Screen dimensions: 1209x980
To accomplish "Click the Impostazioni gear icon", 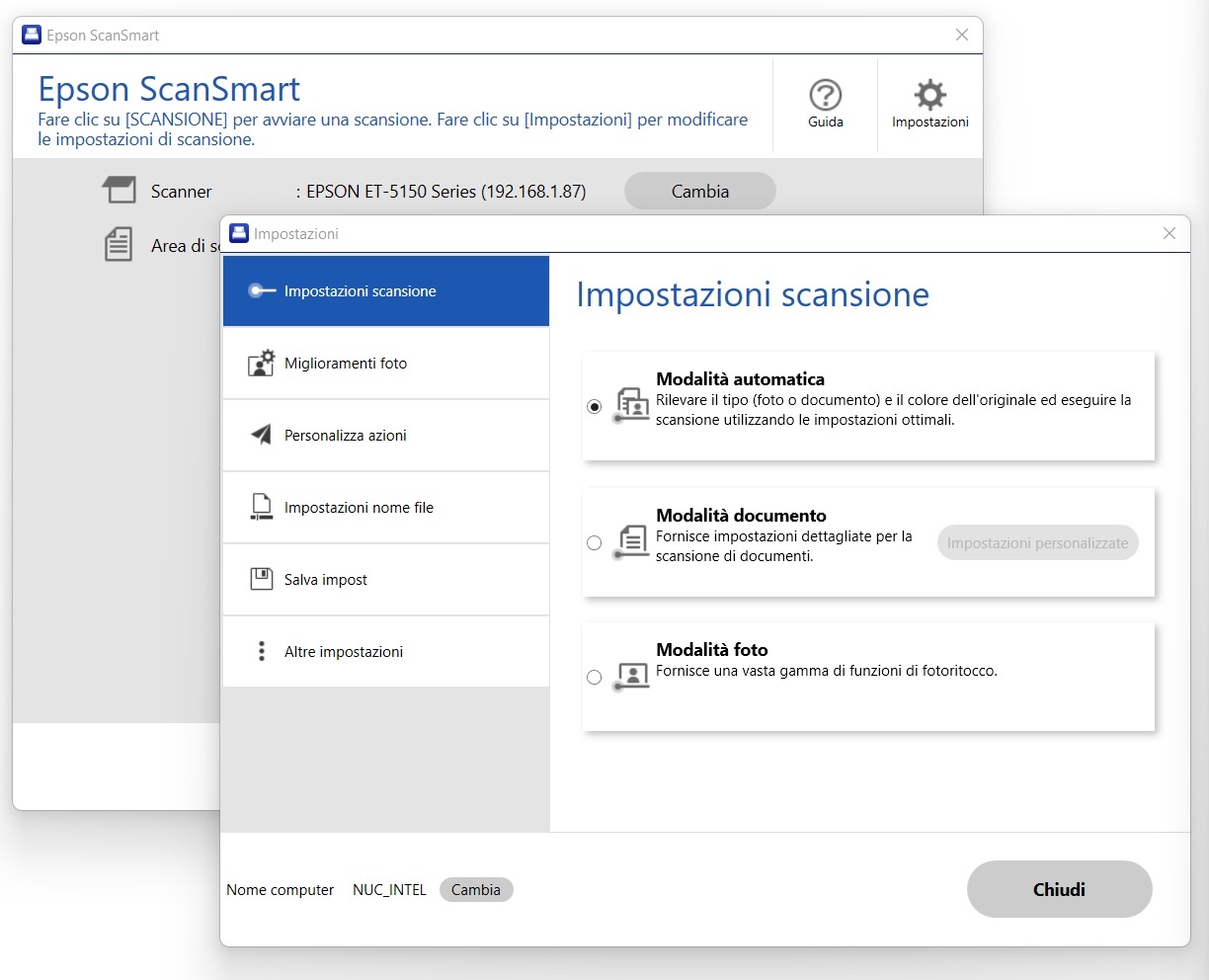I will coord(929,96).
